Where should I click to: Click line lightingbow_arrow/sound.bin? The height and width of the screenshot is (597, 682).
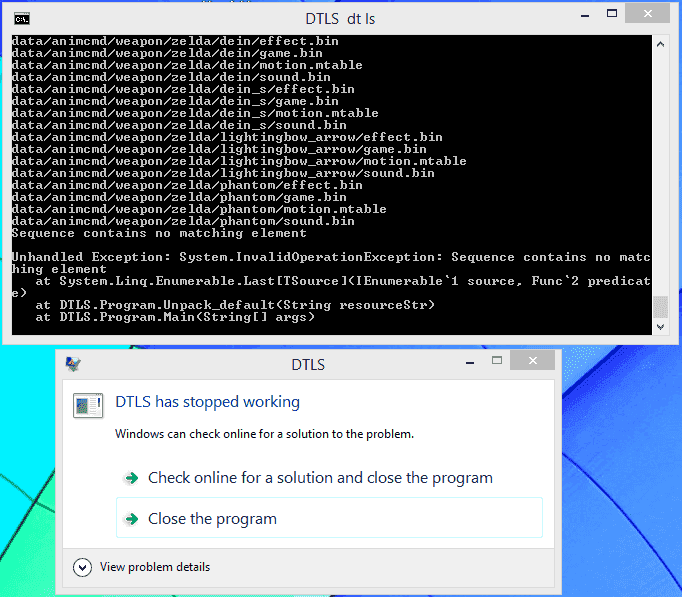click(223, 173)
